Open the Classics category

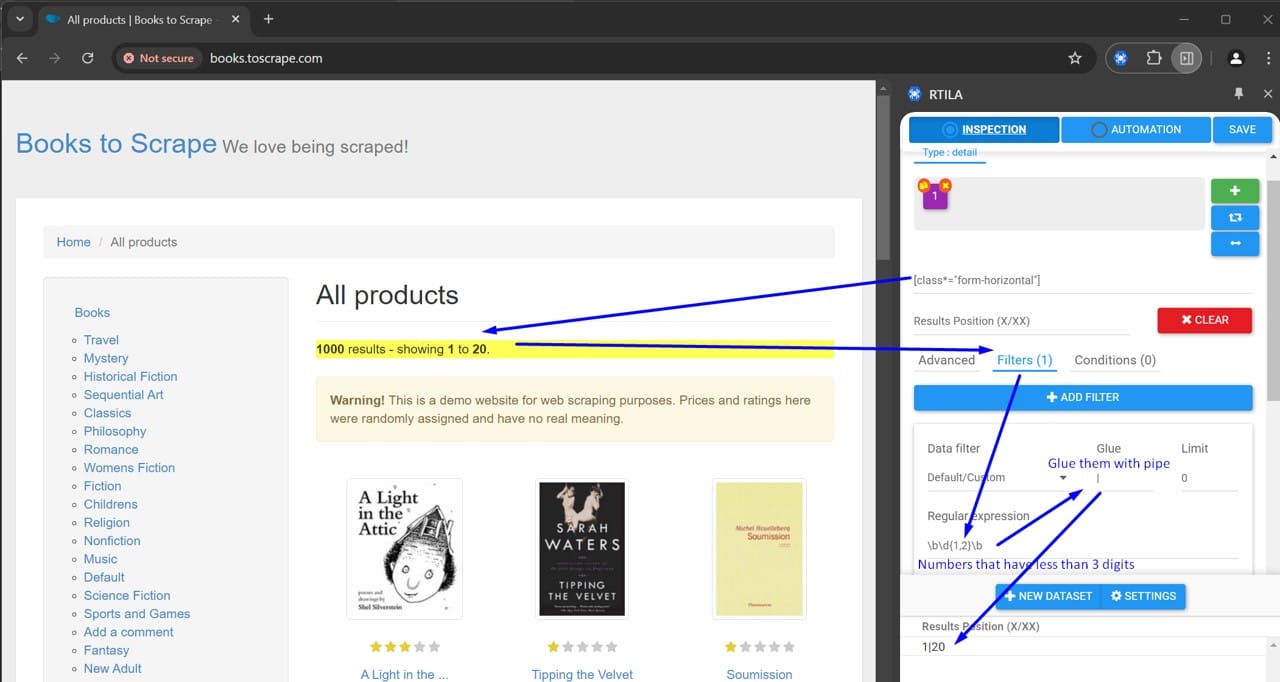tap(107, 413)
